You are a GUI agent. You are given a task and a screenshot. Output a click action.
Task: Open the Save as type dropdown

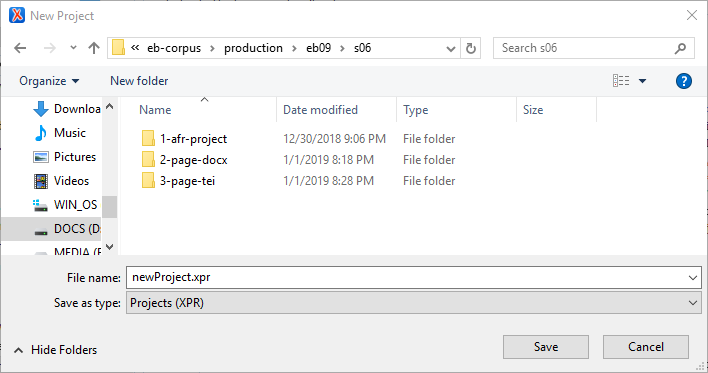click(414, 303)
